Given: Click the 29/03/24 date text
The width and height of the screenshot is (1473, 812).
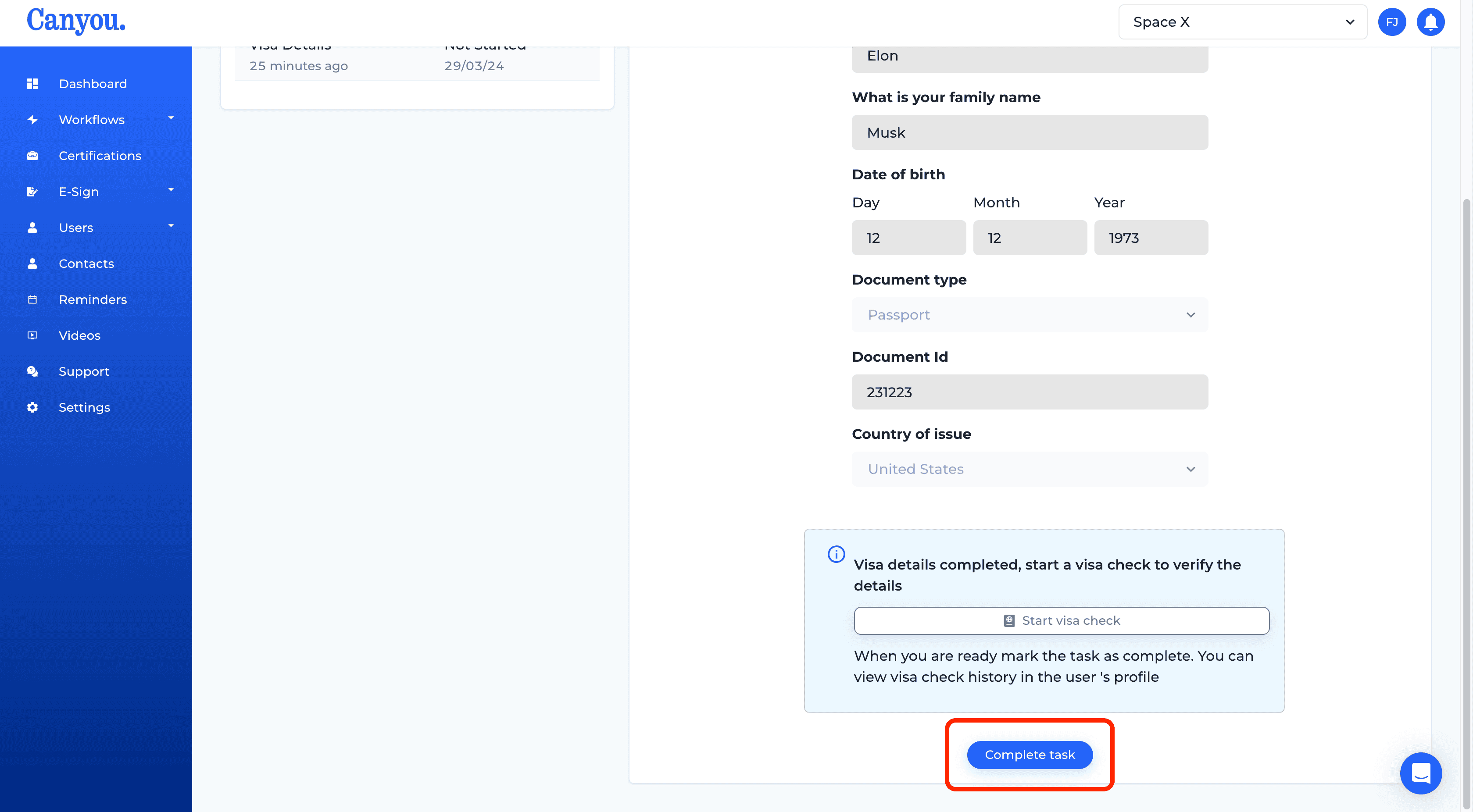Looking at the screenshot, I should coord(474,66).
